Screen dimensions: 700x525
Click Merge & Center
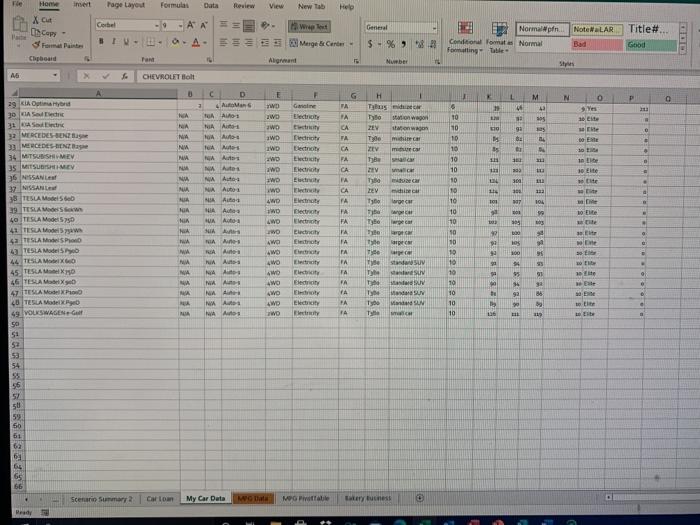tap(317, 44)
